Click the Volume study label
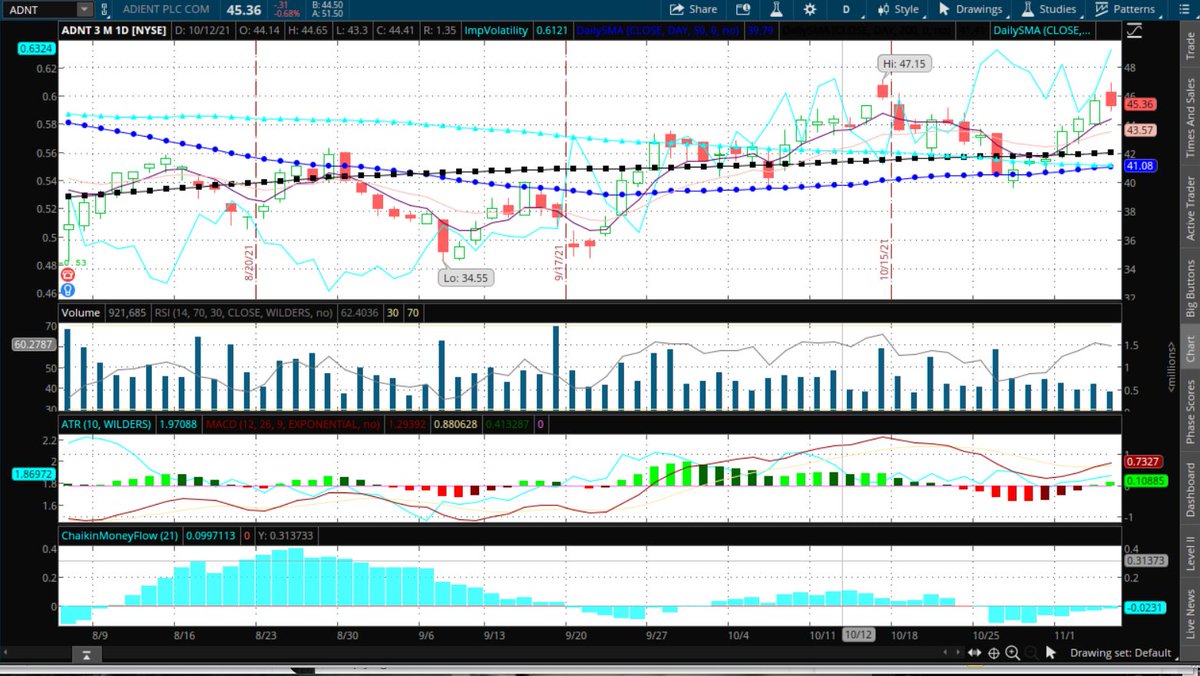The width and height of the screenshot is (1200, 676). (x=81, y=312)
